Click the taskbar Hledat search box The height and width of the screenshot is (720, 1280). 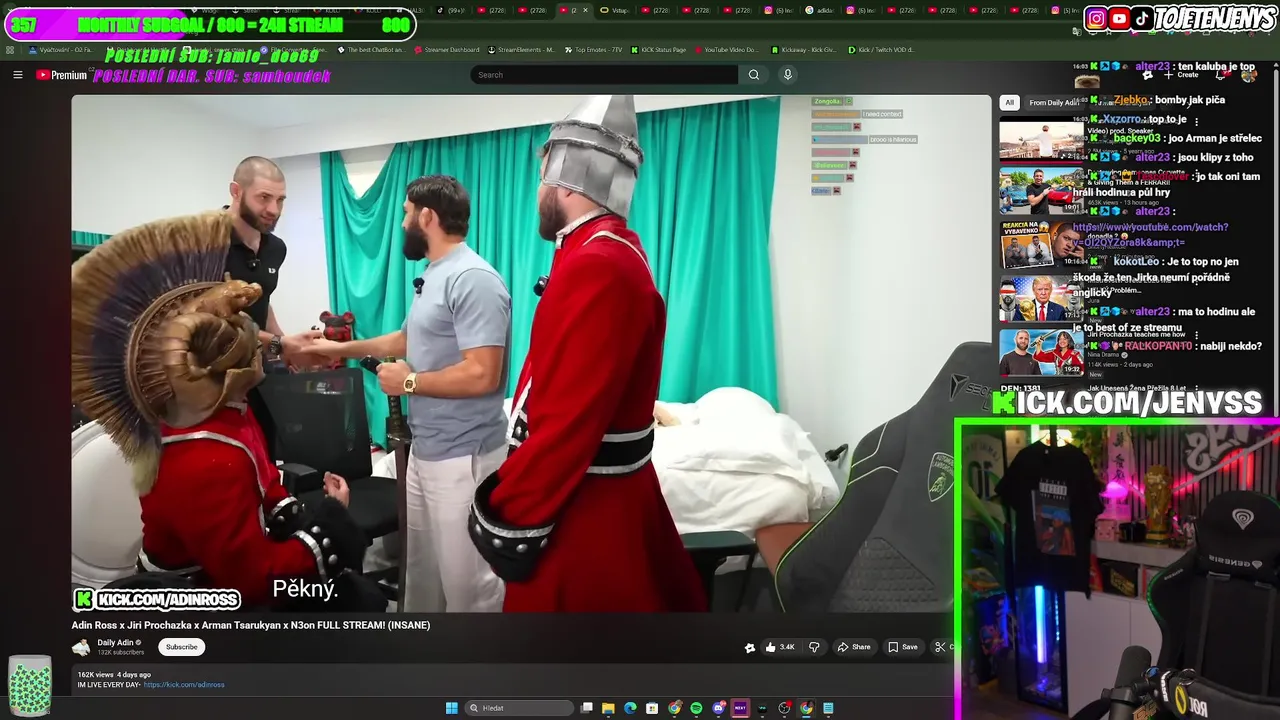(520, 708)
